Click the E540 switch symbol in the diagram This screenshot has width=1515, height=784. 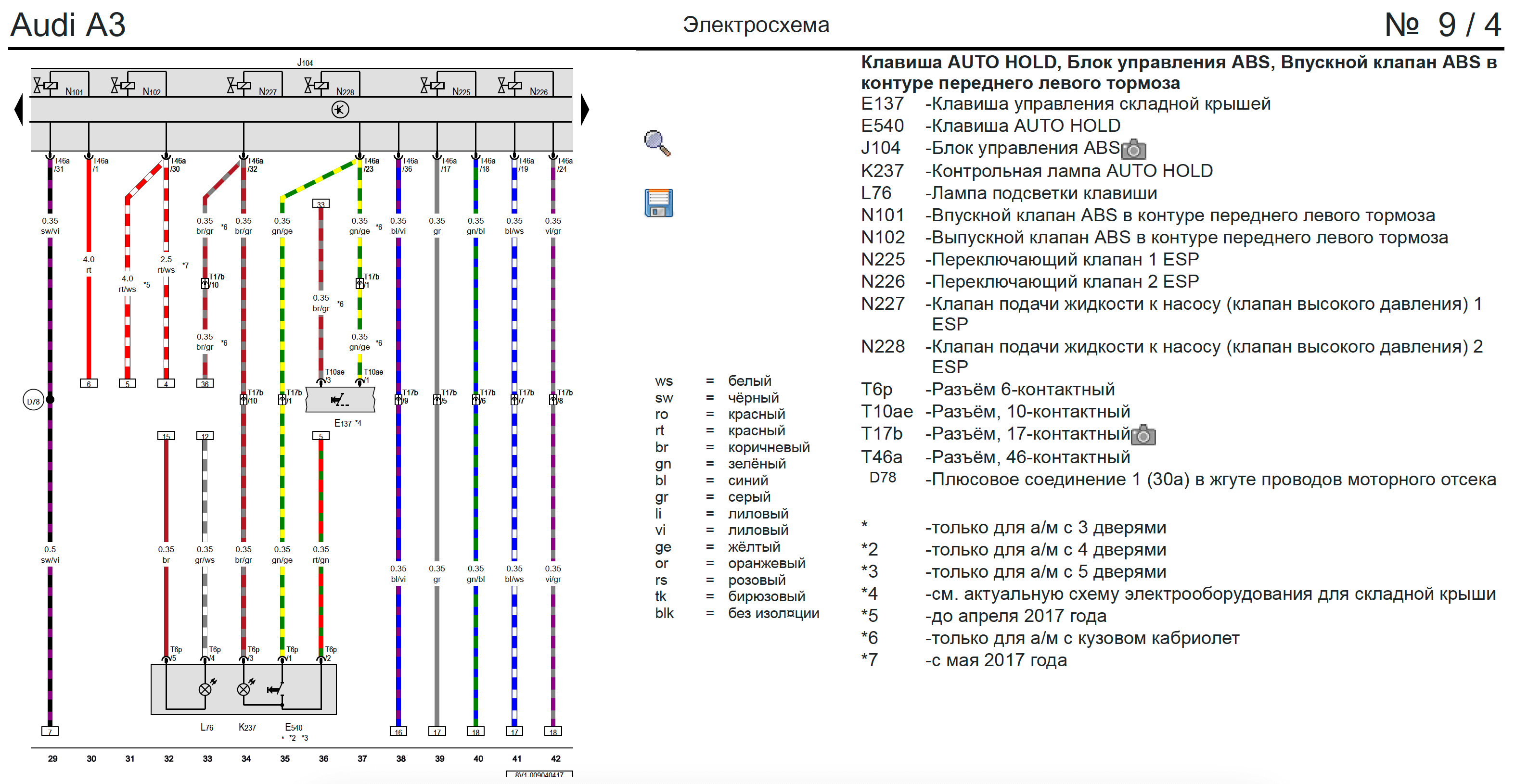point(276,689)
